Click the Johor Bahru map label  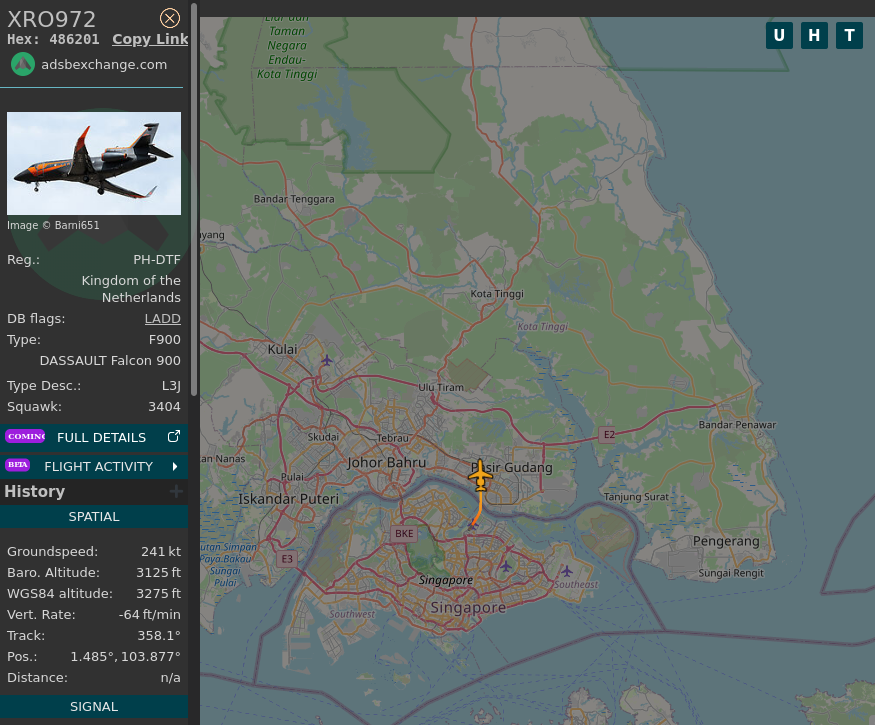point(386,463)
